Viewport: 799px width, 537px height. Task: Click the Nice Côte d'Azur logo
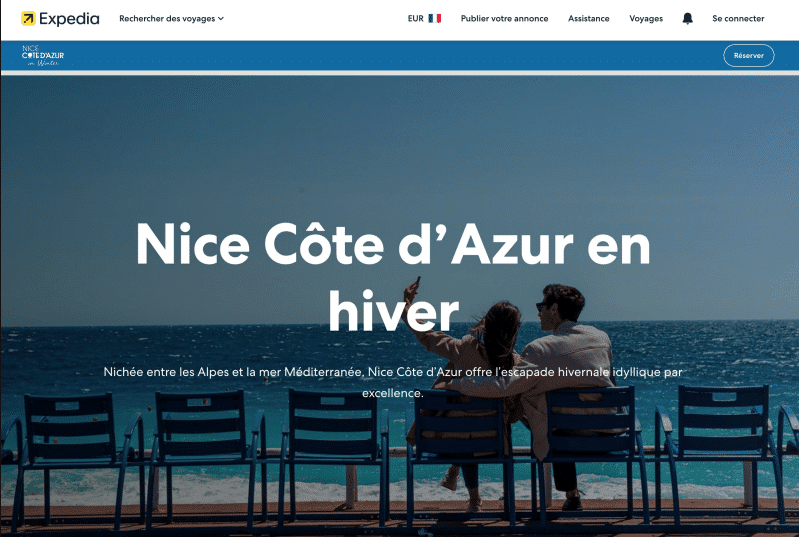[43, 56]
